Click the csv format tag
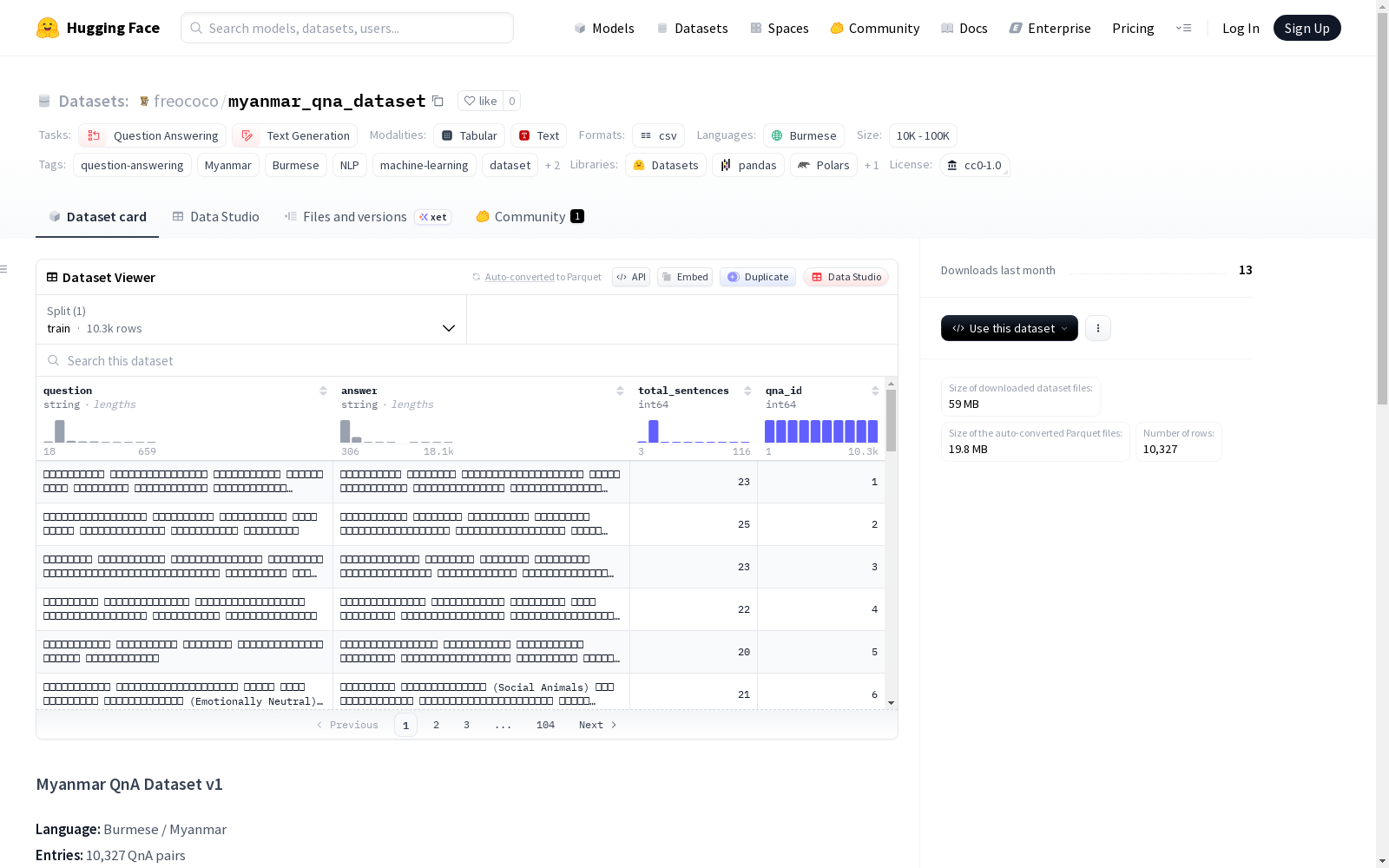1389x868 pixels. click(x=658, y=135)
